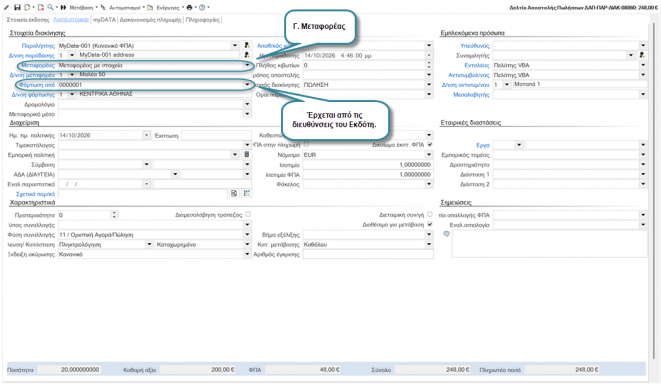Toggle Διεταιρική συν/γή checkbox
Image resolution: width=661 pixels, height=384 pixels.
pos(430,215)
